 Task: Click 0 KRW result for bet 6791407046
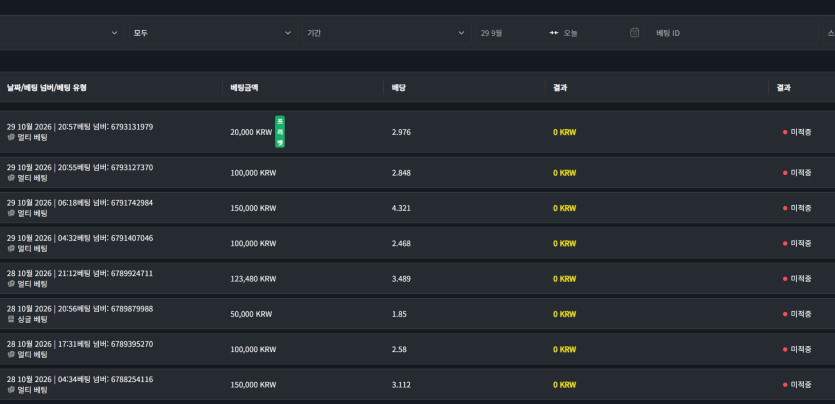click(564, 243)
